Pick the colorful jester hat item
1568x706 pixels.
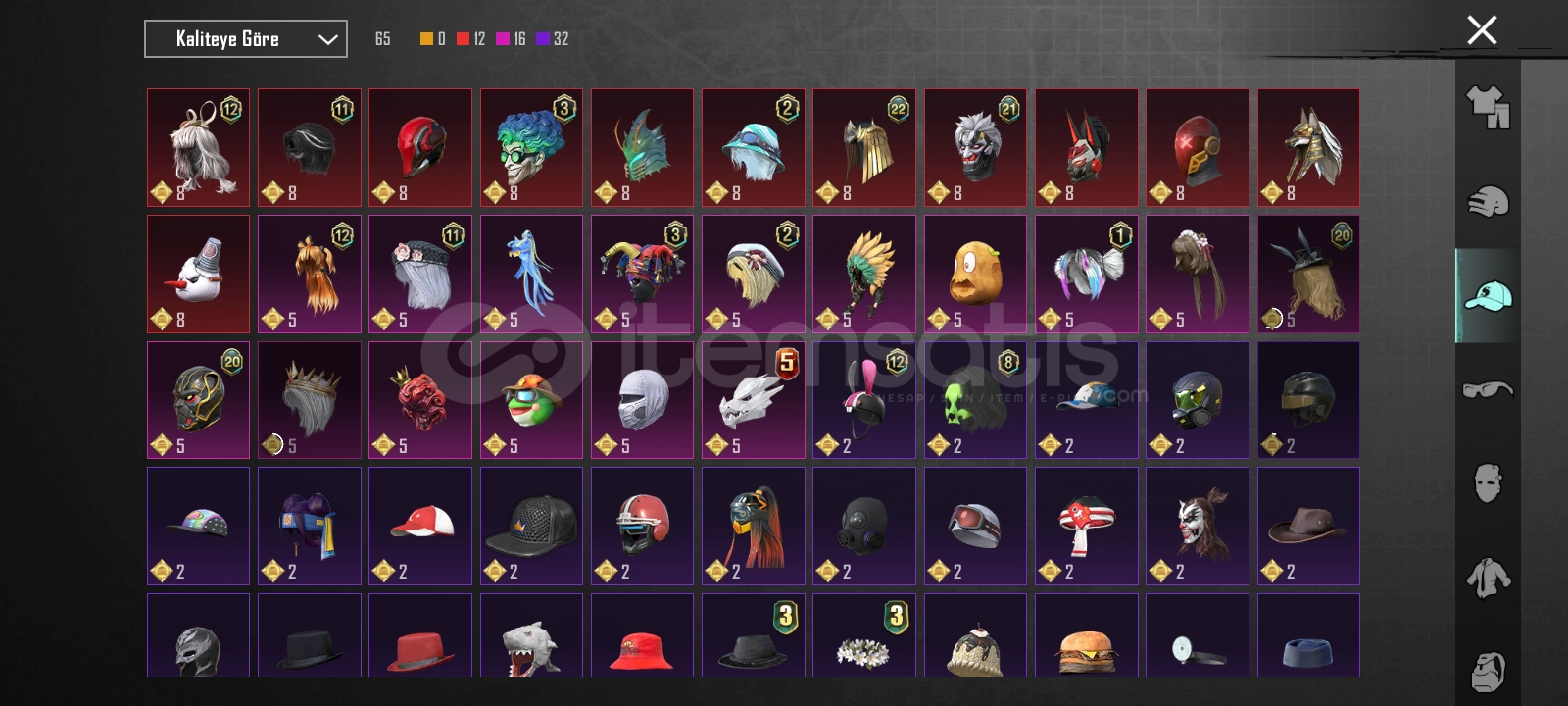tap(642, 275)
